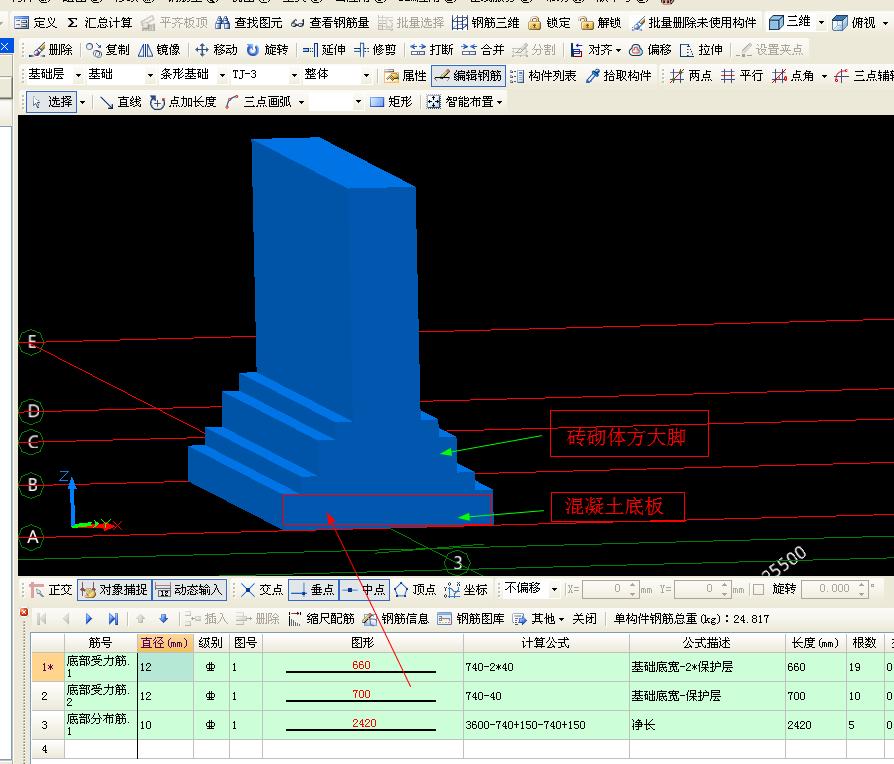The image size is (894, 764).
Task: Open the 基础层 floor dropdown
Action: click(78, 75)
